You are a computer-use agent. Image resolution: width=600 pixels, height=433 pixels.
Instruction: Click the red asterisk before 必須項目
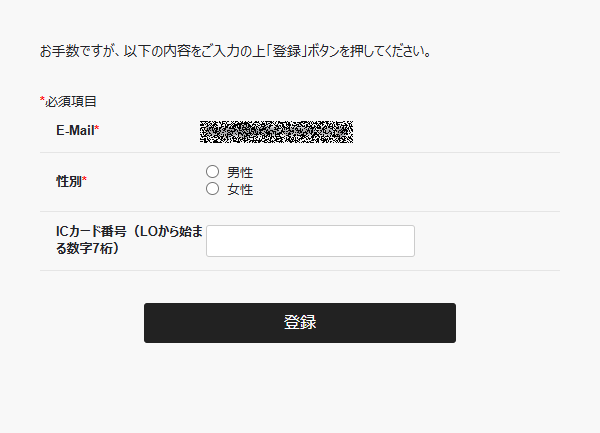[42, 99]
